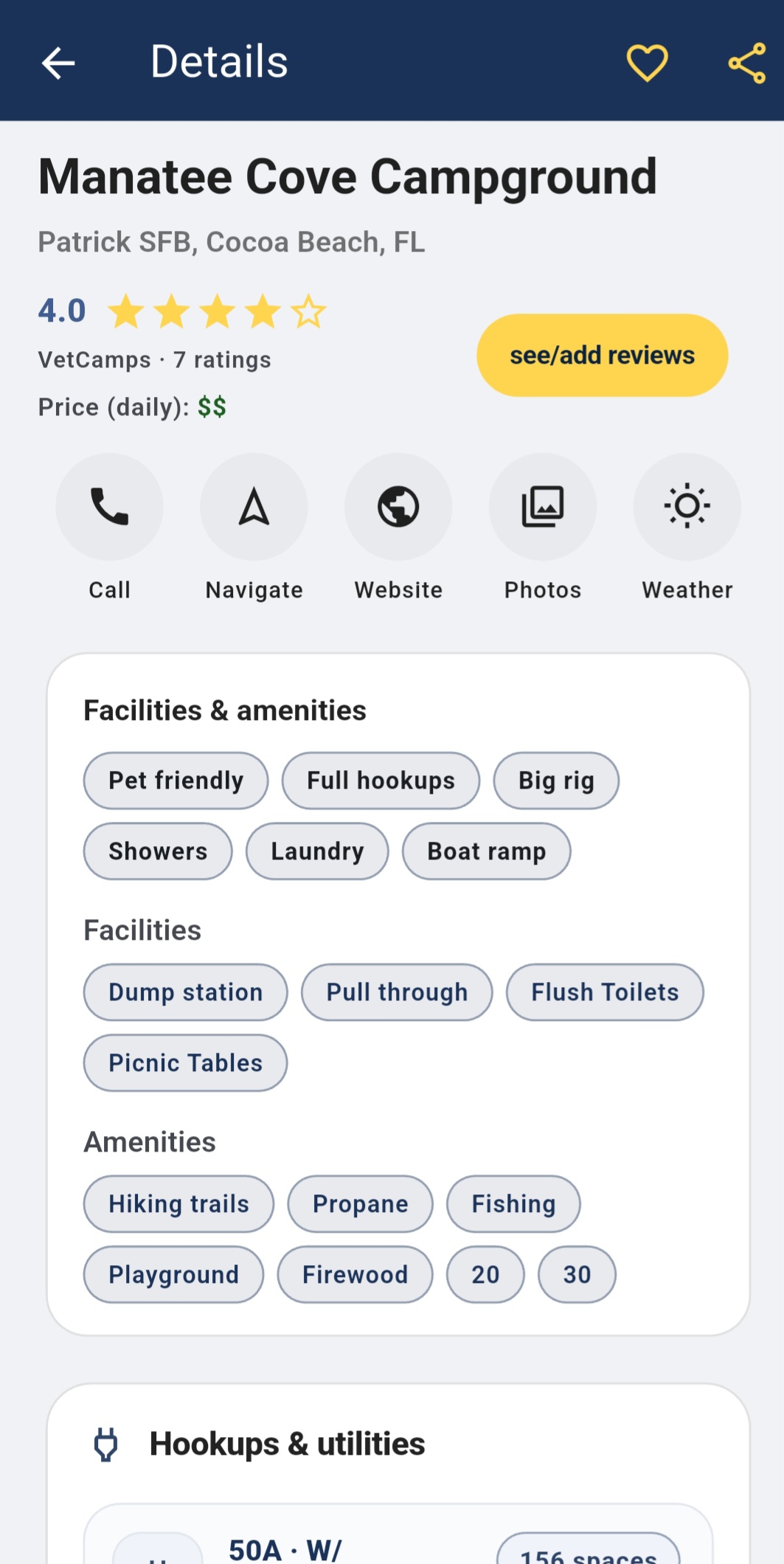Tap the Dump station facility chip
Screen dimensions: 784x1564
click(x=185, y=992)
